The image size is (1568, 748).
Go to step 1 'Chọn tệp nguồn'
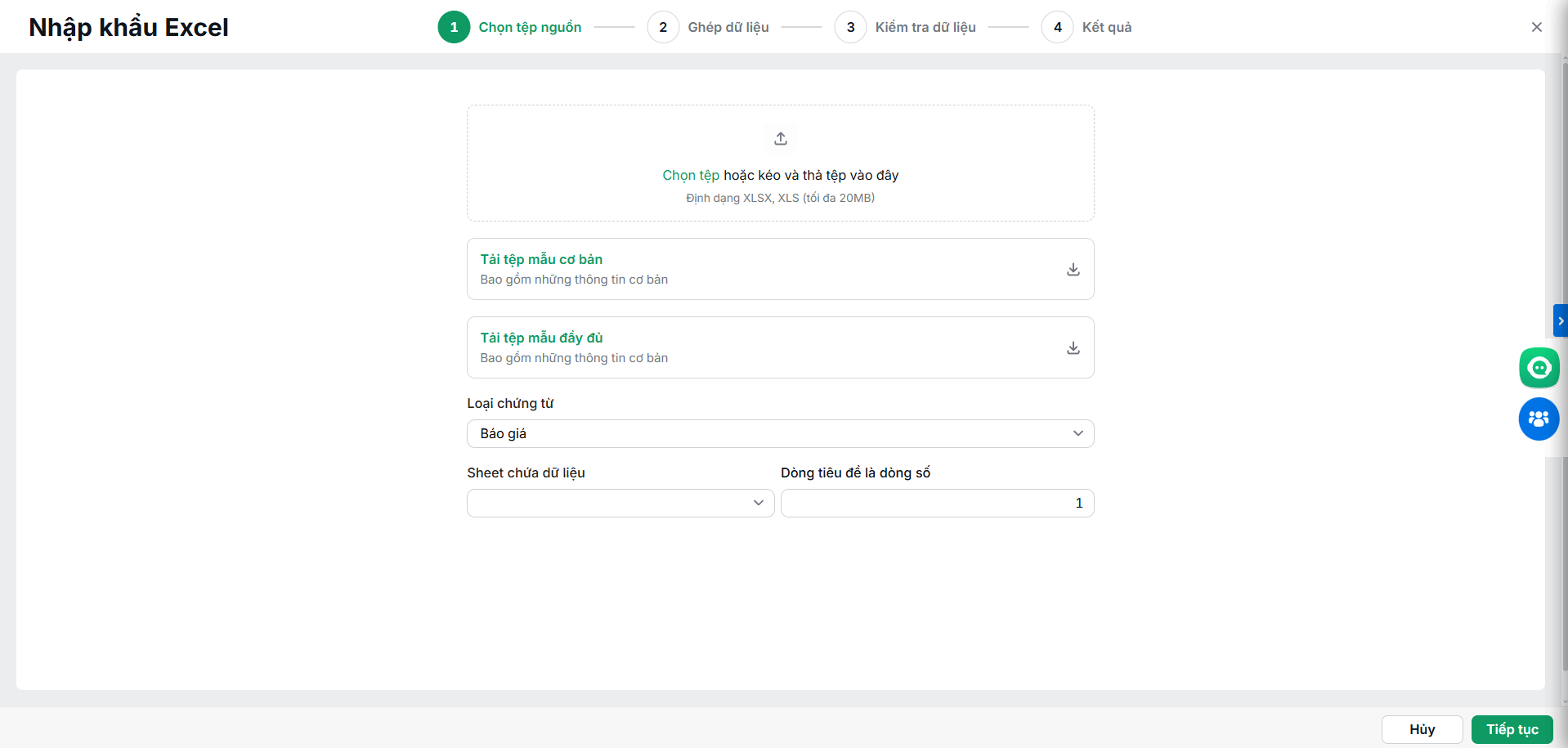point(510,27)
